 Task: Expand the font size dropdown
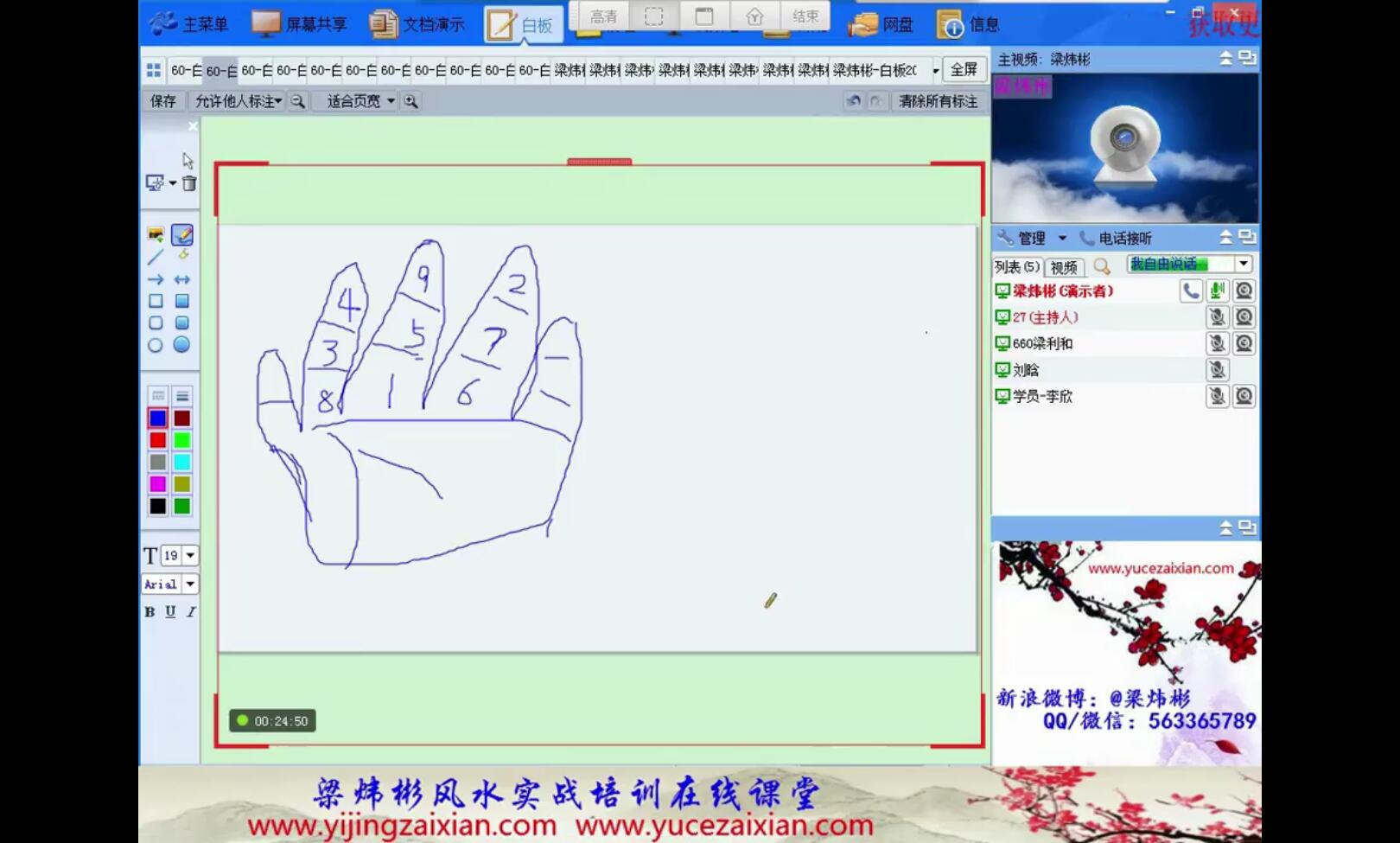[x=190, y=555]
